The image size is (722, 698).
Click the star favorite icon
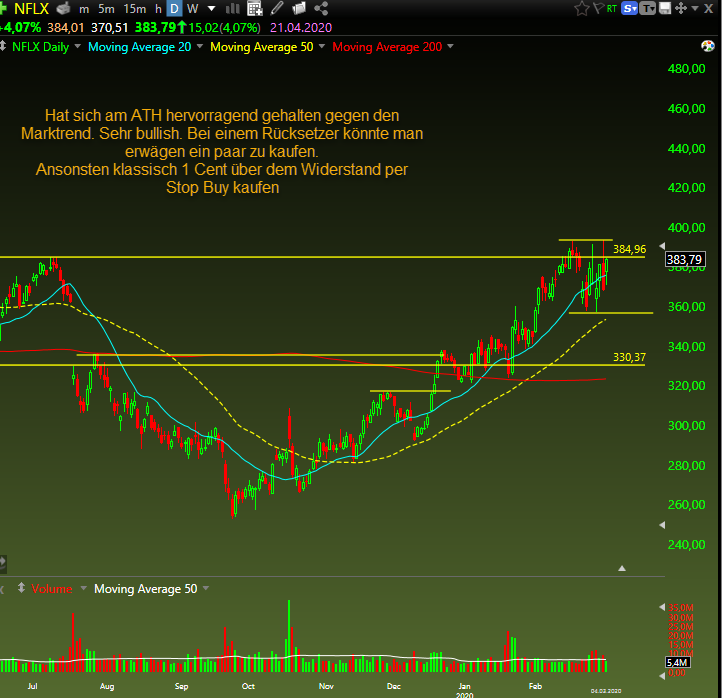(x=582, y=8)
